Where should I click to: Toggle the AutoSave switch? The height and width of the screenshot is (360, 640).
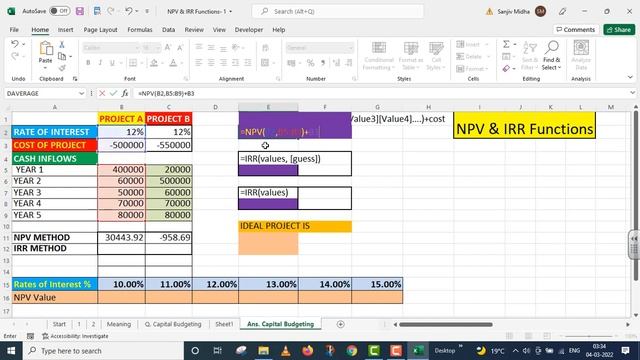click(60, 11)
